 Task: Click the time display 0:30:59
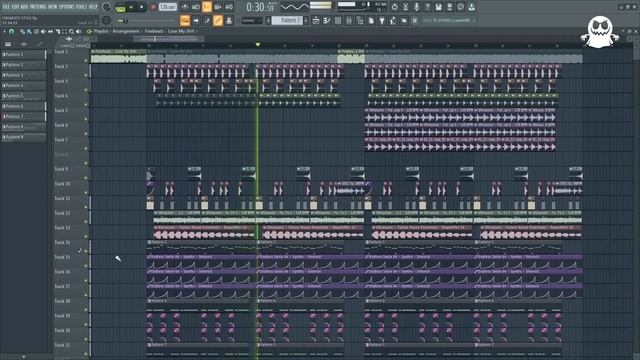[x=260, y=7]
